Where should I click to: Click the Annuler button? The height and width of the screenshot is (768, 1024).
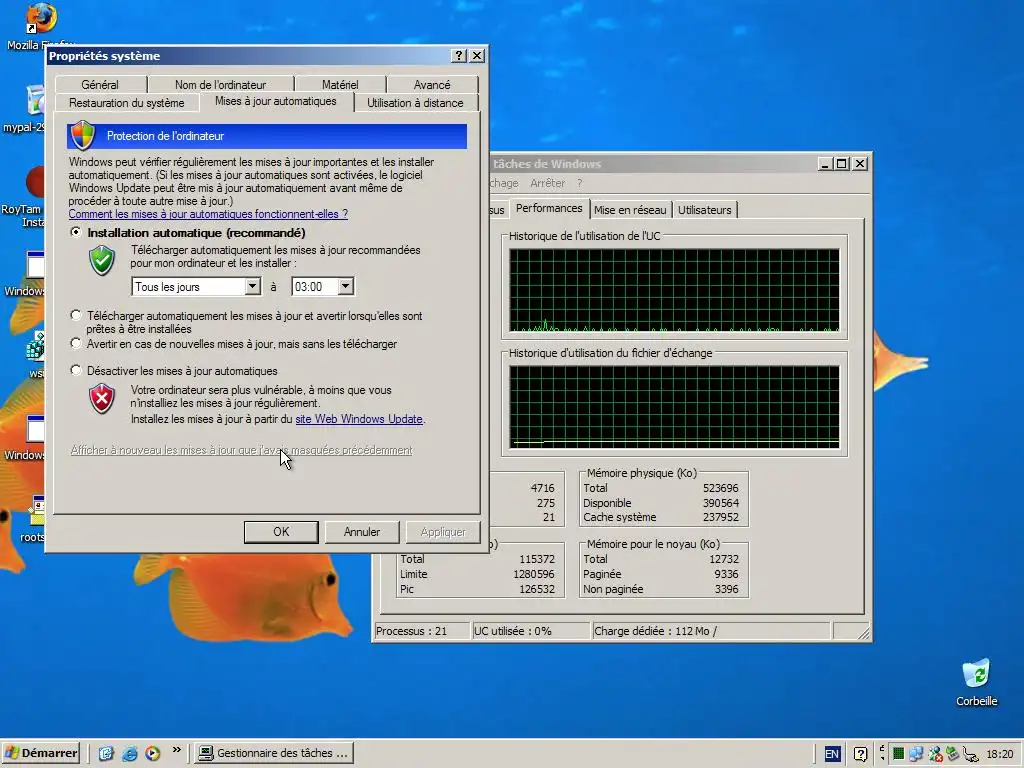[362, 532]
